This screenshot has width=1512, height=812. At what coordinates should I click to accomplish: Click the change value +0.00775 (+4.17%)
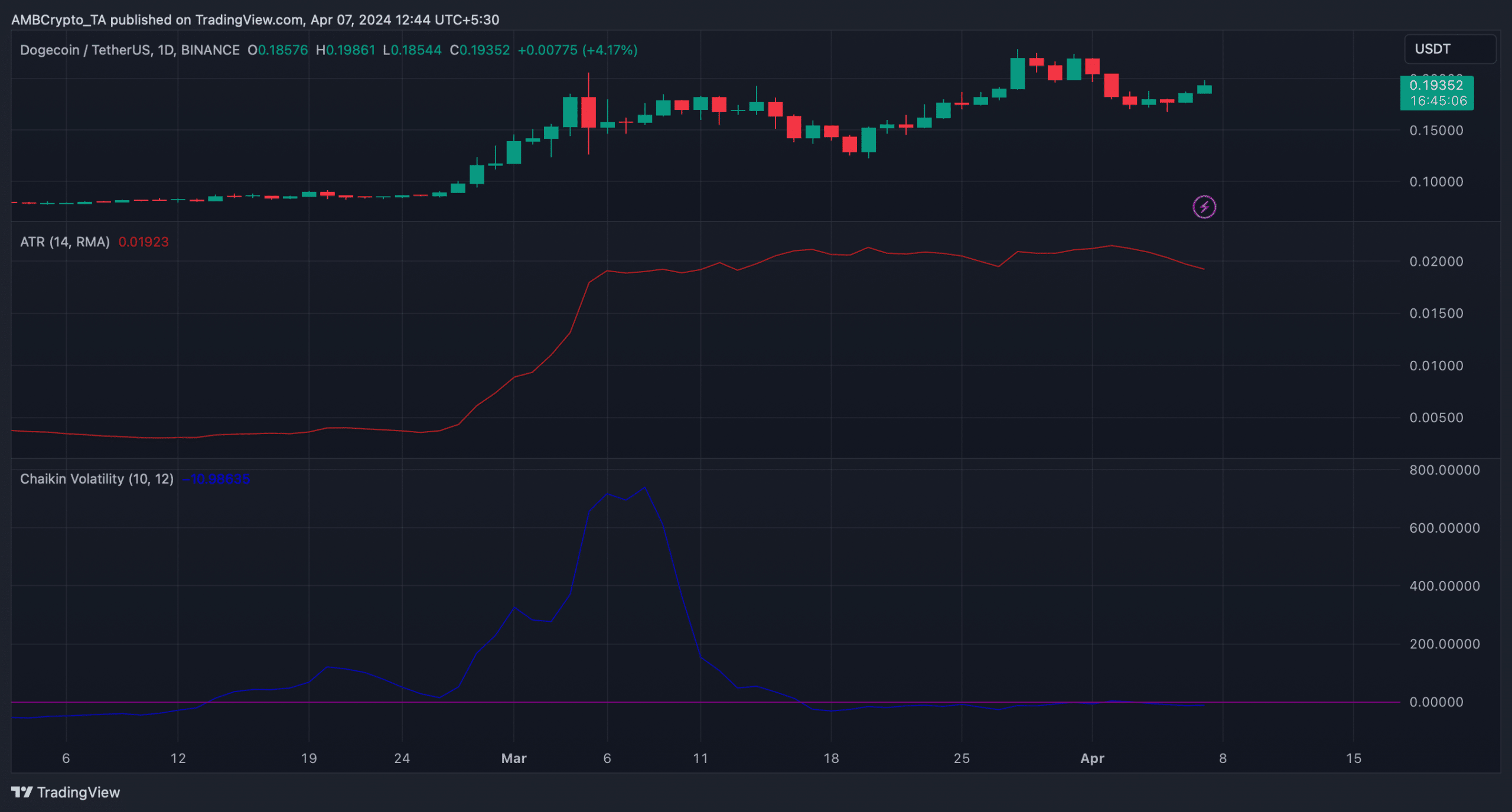[x=578, y=50]
